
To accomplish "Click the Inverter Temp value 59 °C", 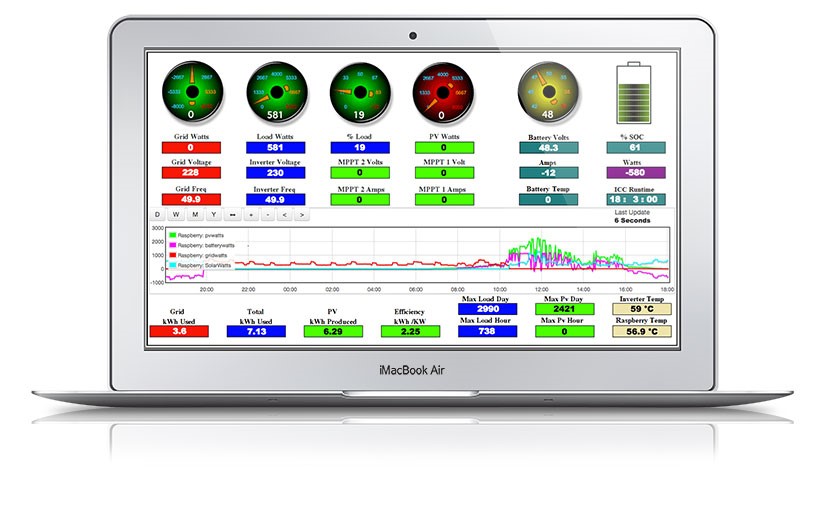I will click(642, 309).
